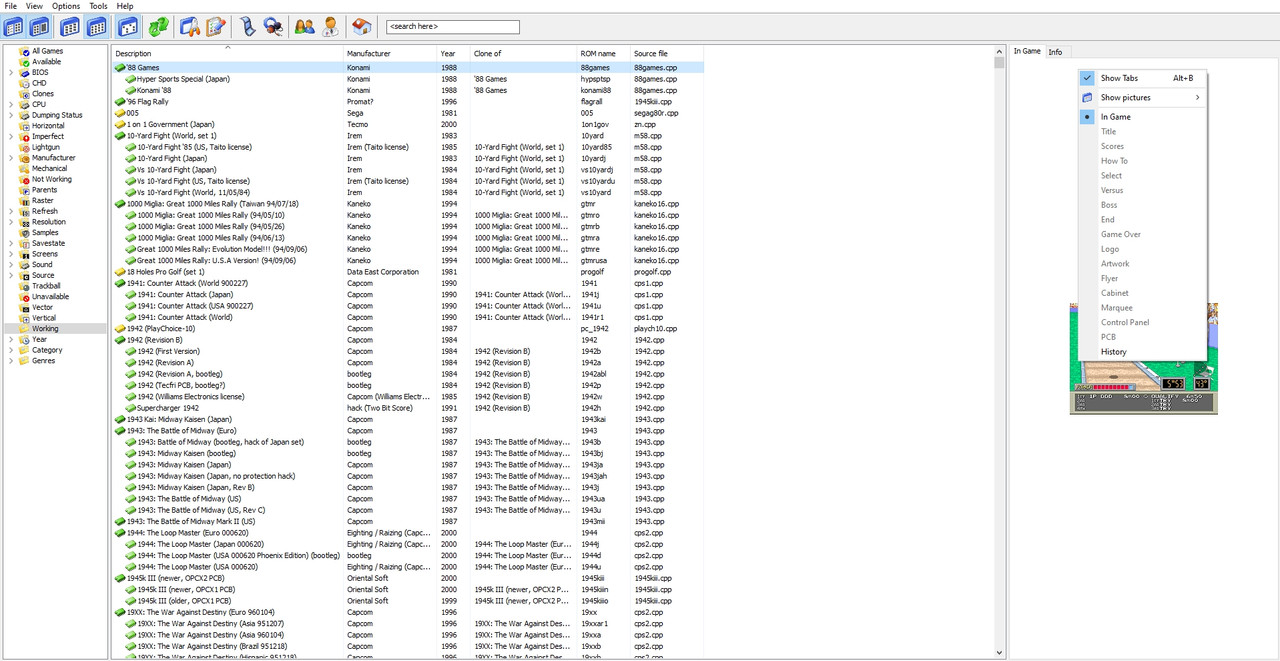Image resolution: width=1280 pixels, height=661 pixels.
Task: Sort by the Source file column header
Action: coord(668,53)
